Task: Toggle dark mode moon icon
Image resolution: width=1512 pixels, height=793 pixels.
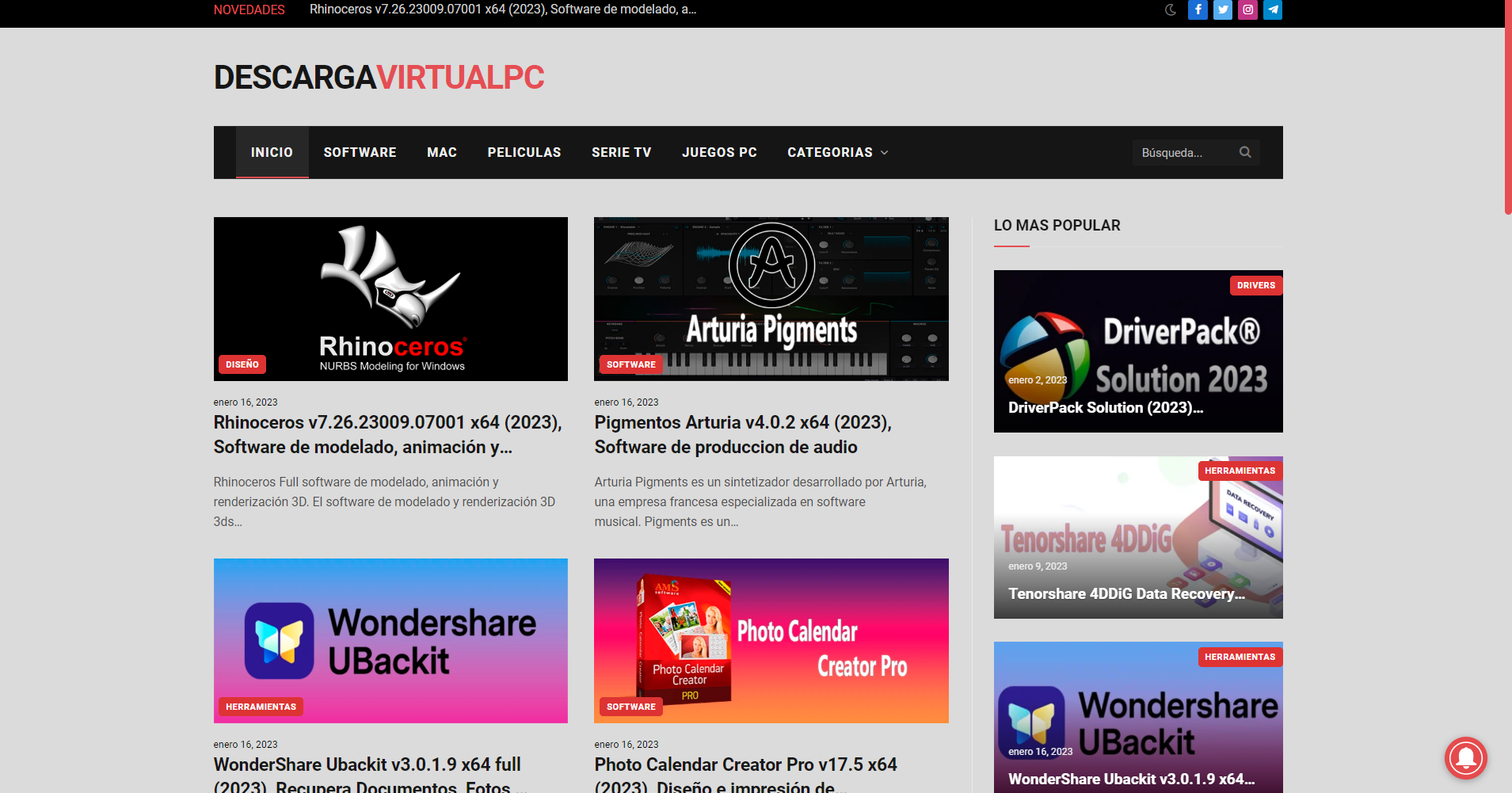Action: [x=1171, y=10]
